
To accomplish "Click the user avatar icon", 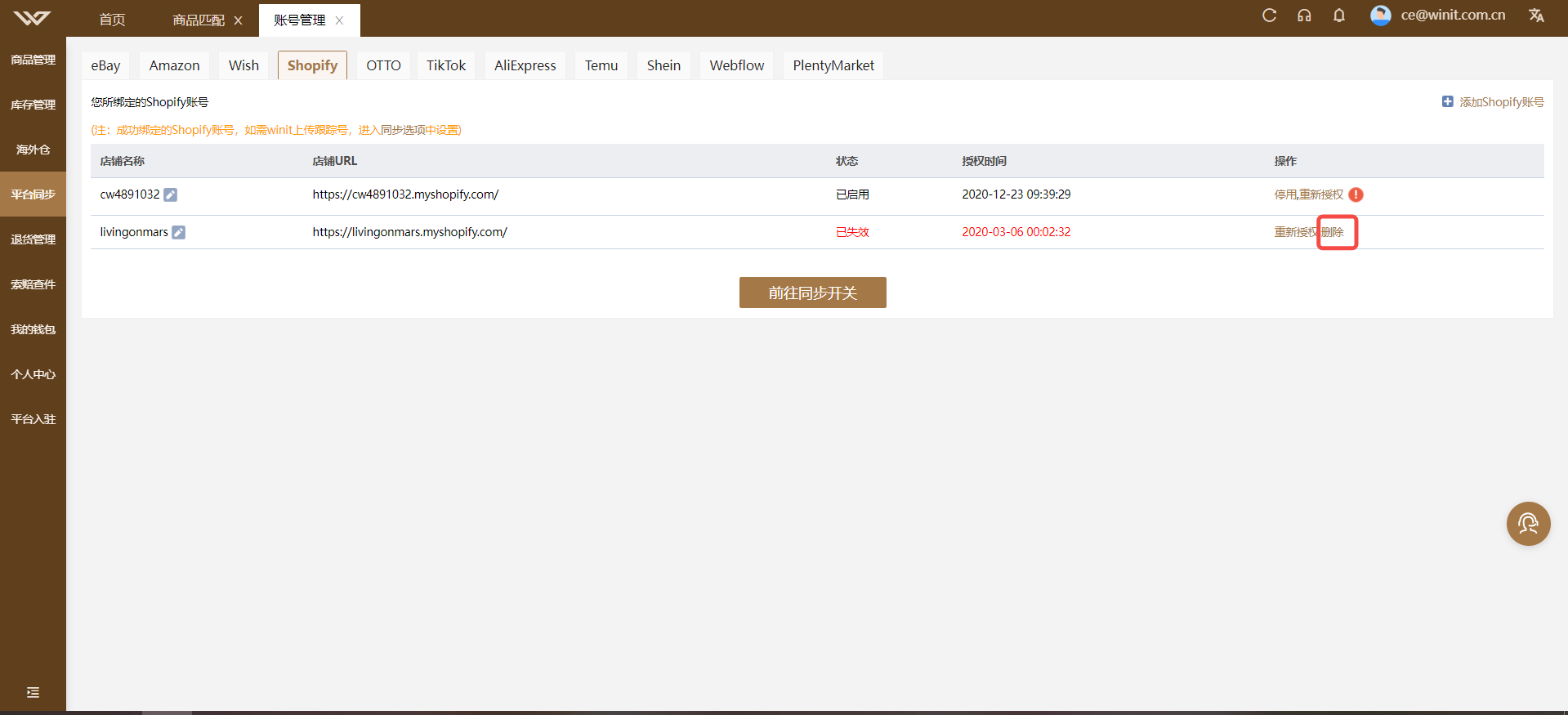I will coord(1381,15).
